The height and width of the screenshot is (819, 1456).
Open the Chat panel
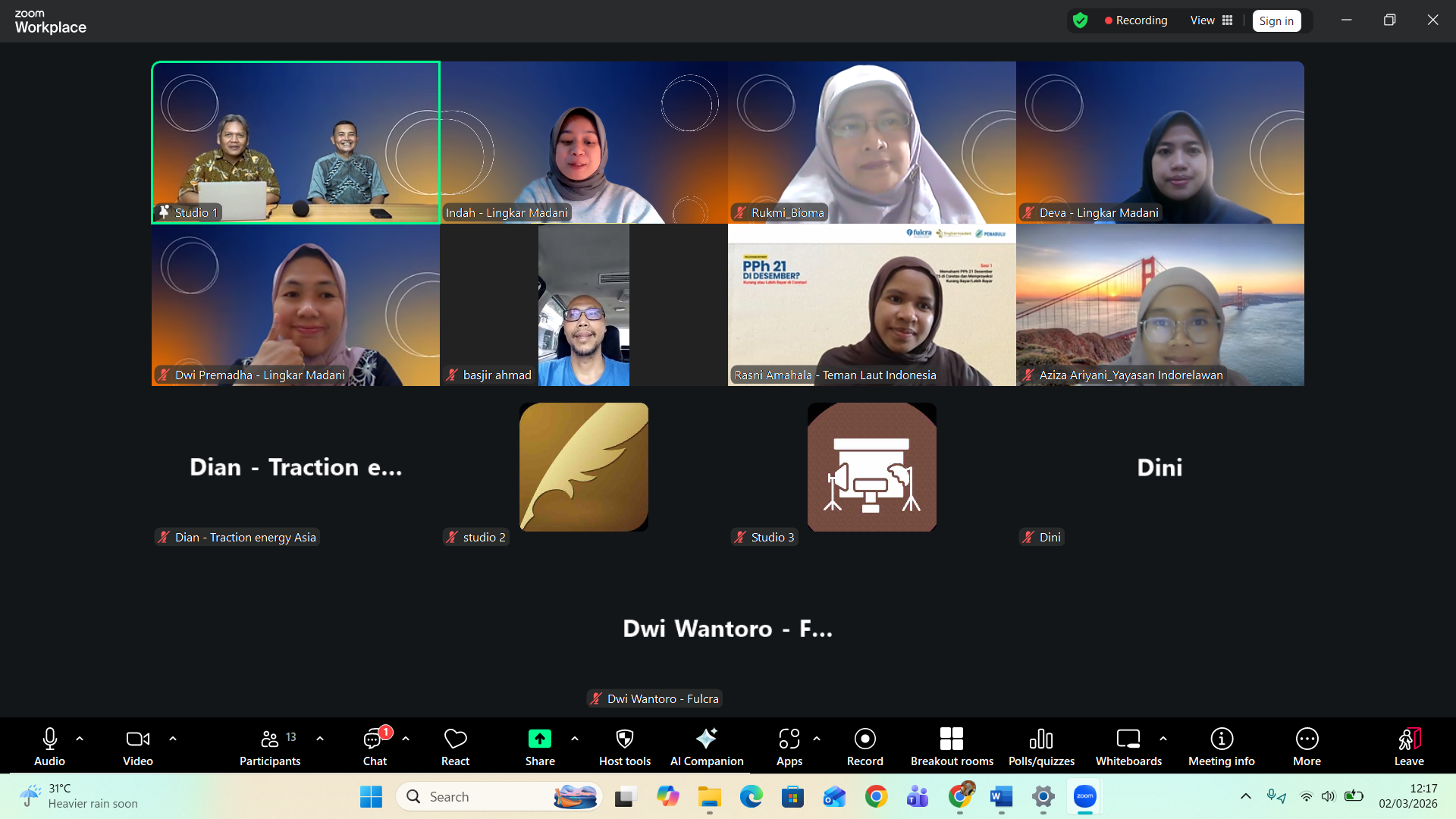(x=375, y=745)
